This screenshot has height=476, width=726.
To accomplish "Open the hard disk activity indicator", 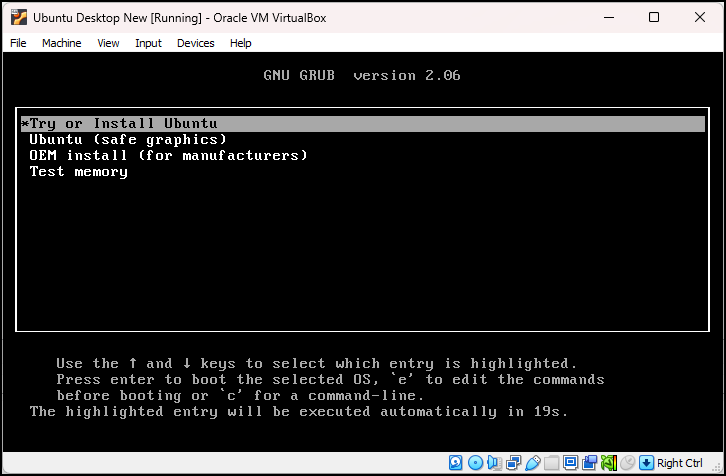I will click(456, 463).
